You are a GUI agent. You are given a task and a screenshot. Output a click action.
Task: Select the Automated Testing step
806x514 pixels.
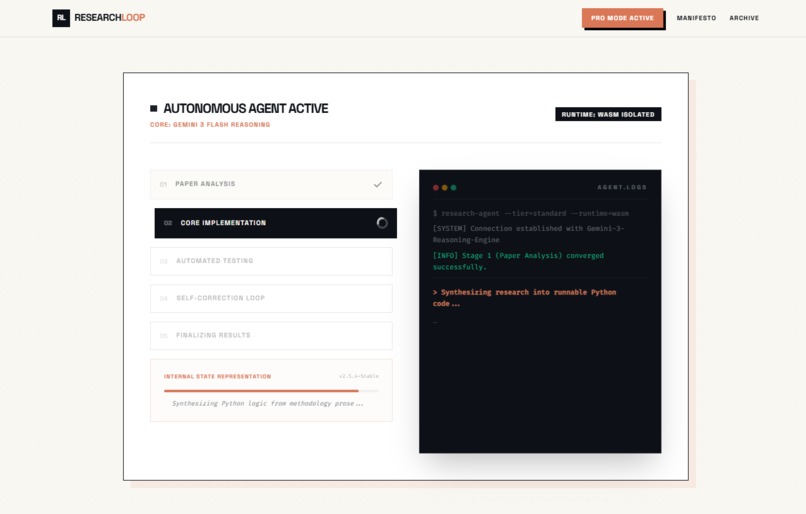pyautogui.click(x=271, y=261)
